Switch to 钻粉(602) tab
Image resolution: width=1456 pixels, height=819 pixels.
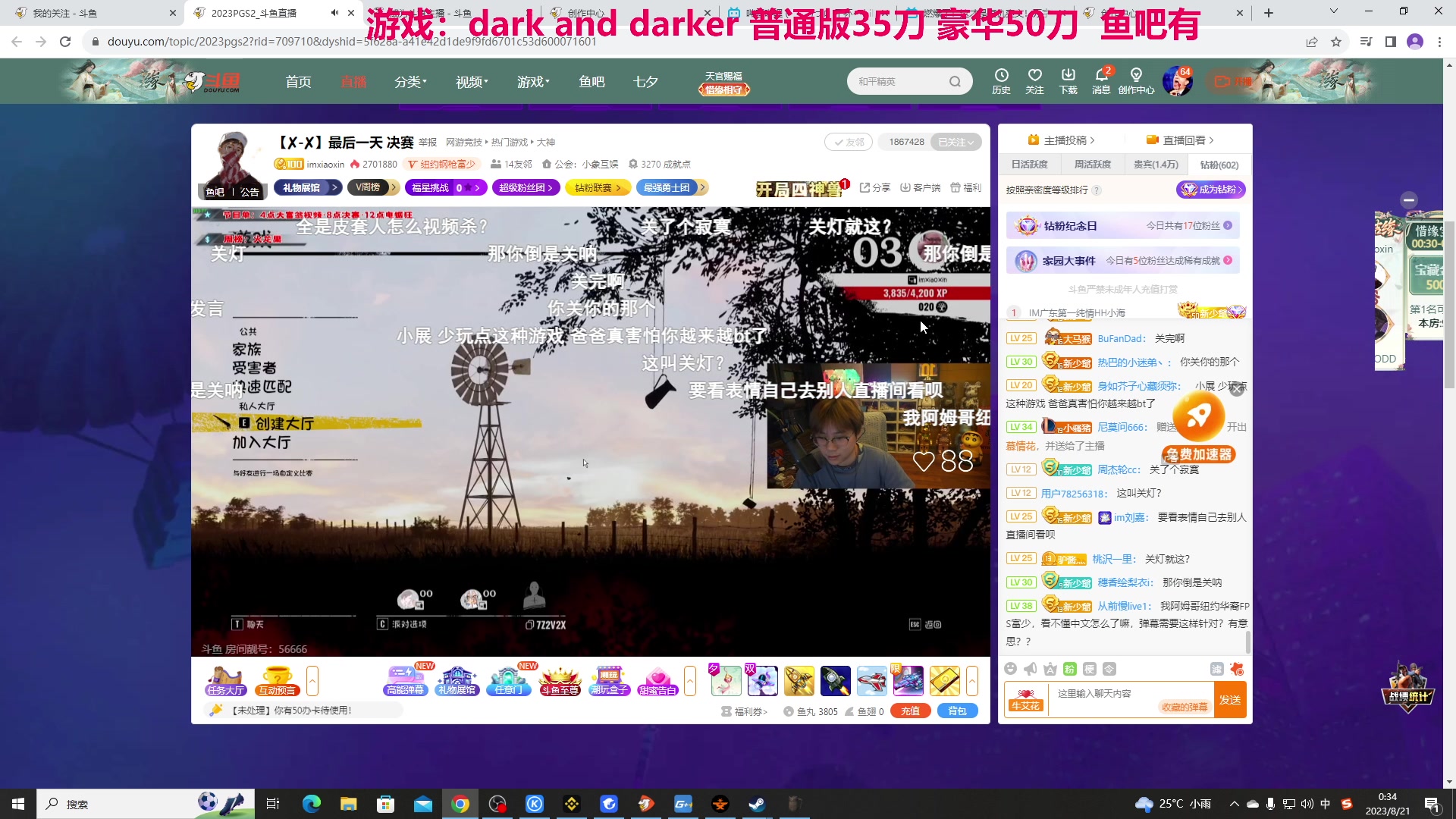tap(1219, 165)
